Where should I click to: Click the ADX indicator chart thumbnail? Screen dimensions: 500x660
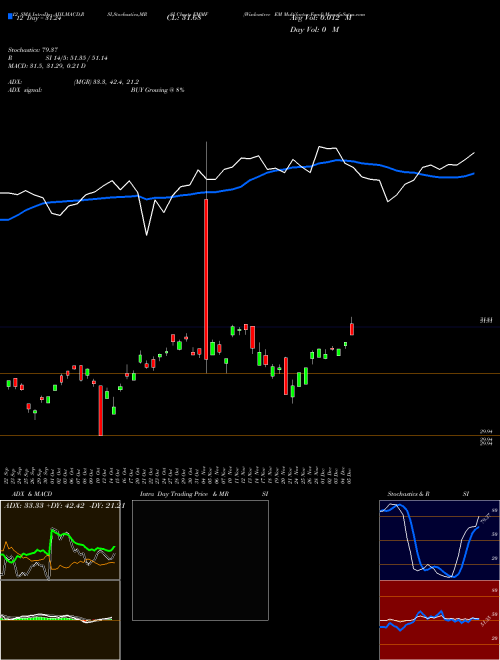(x=60, y=540)
